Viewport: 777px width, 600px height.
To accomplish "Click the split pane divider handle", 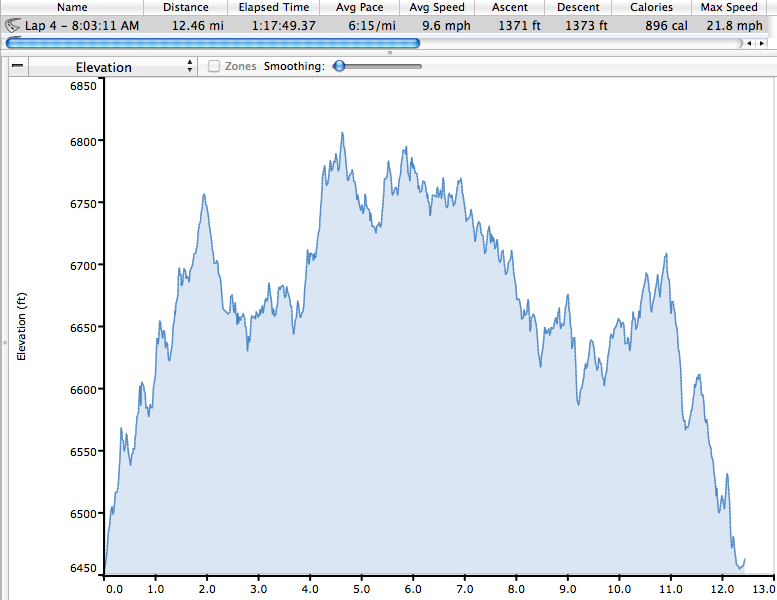I will pos(388,52).
